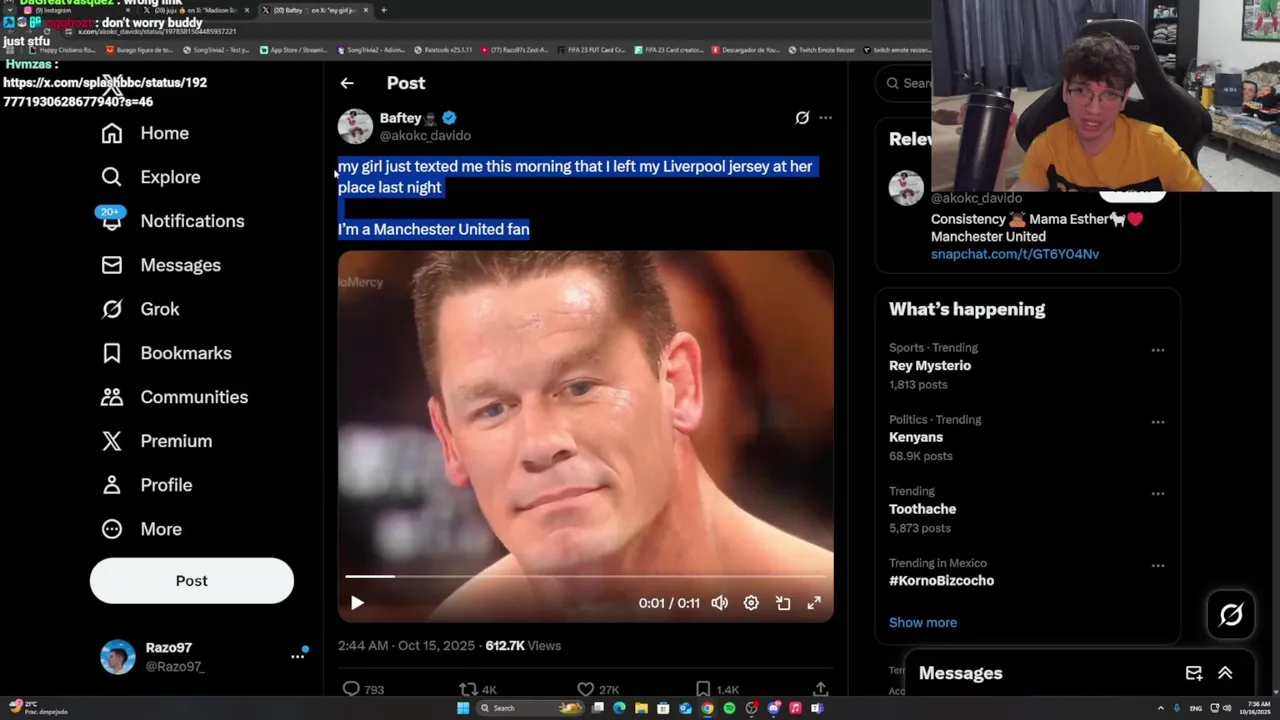Open options dots for Kenyans trend
1280x720 pixels.
(1157, 422)
